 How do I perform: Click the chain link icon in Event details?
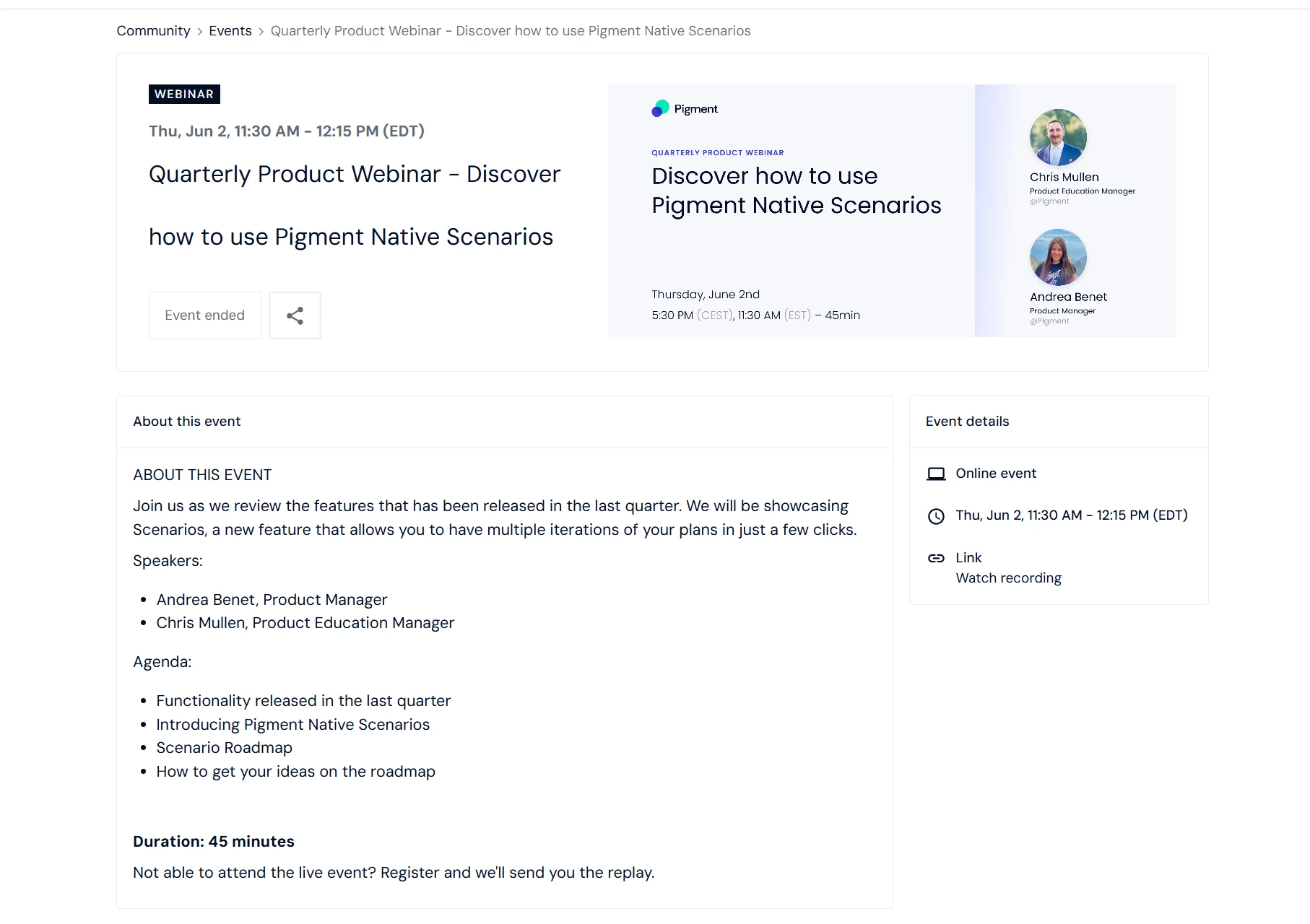click(x=936, y=558)
